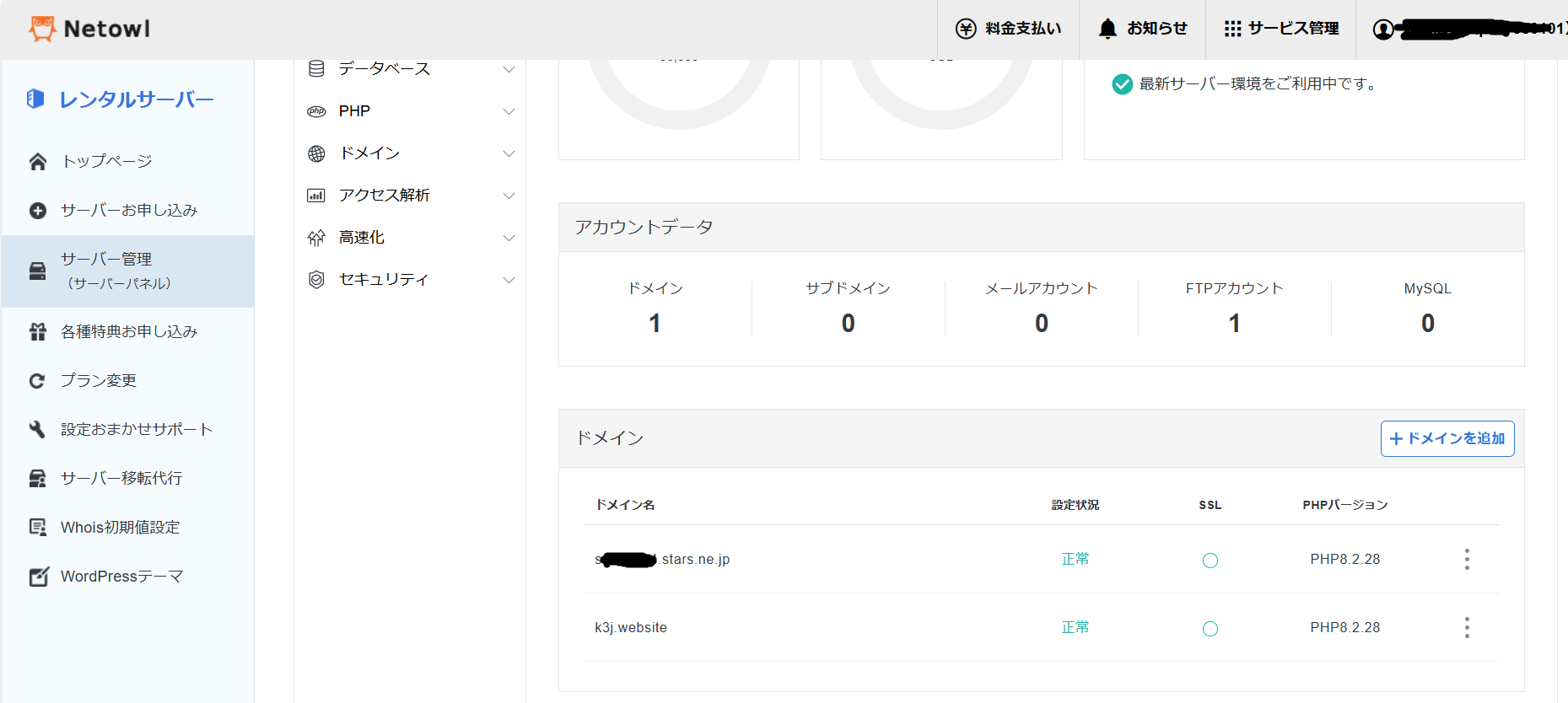Click the k3j.website domain name
Image resolution: width=1568 pixels, height=703 pixels.
(x=631, y=628)
